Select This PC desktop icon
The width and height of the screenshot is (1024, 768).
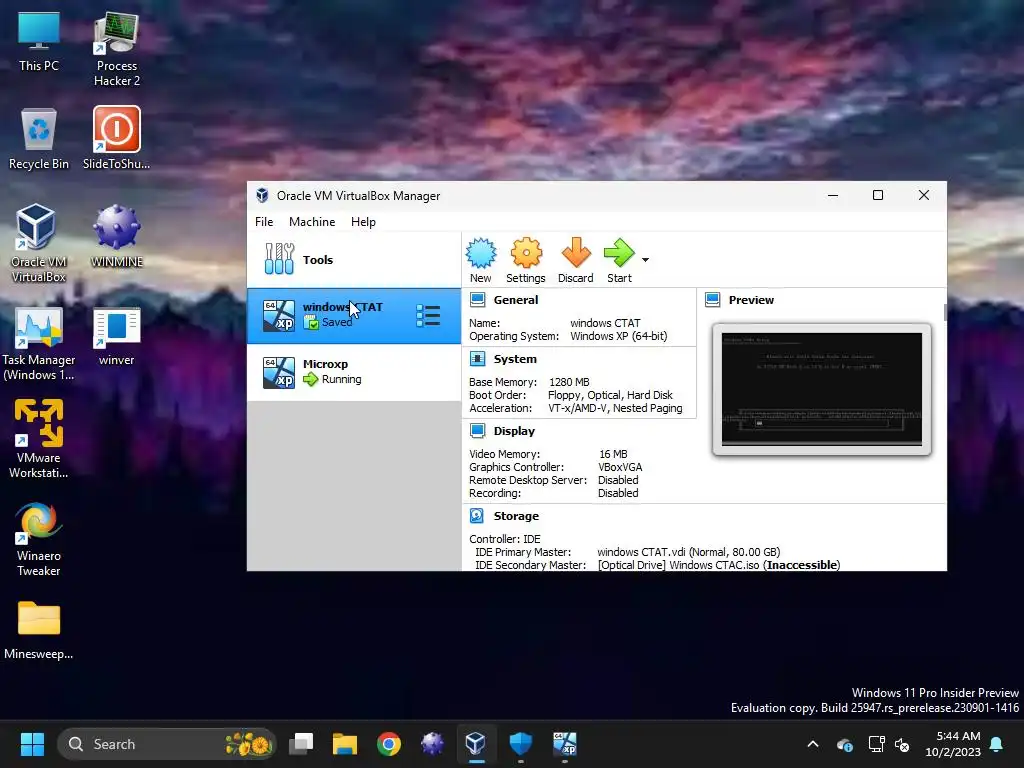point(39,41)
